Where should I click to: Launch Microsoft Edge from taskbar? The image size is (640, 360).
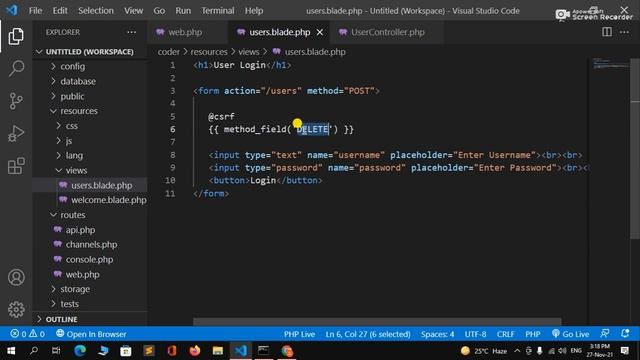(80, 351)
